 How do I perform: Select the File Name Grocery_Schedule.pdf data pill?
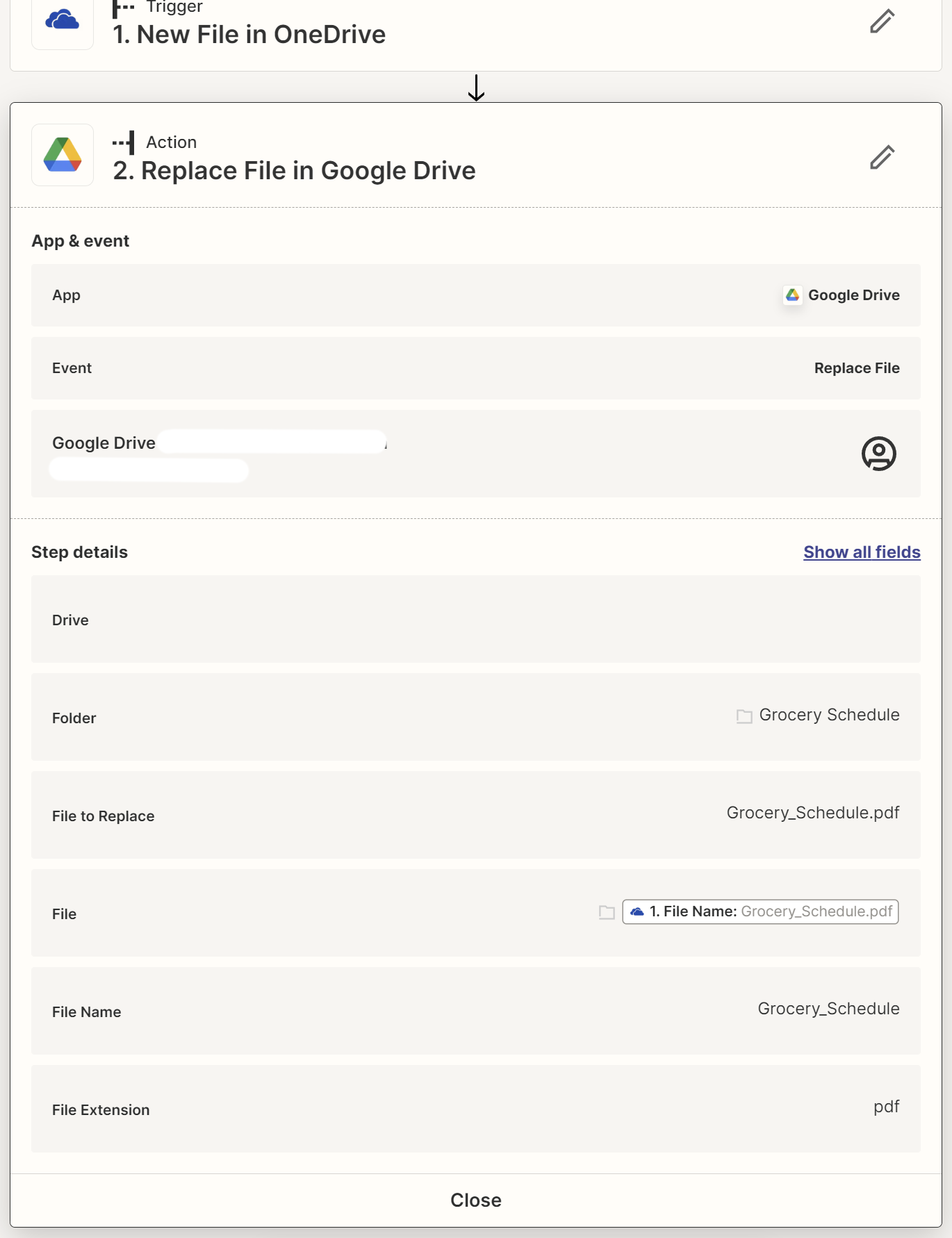click(760, 911)
